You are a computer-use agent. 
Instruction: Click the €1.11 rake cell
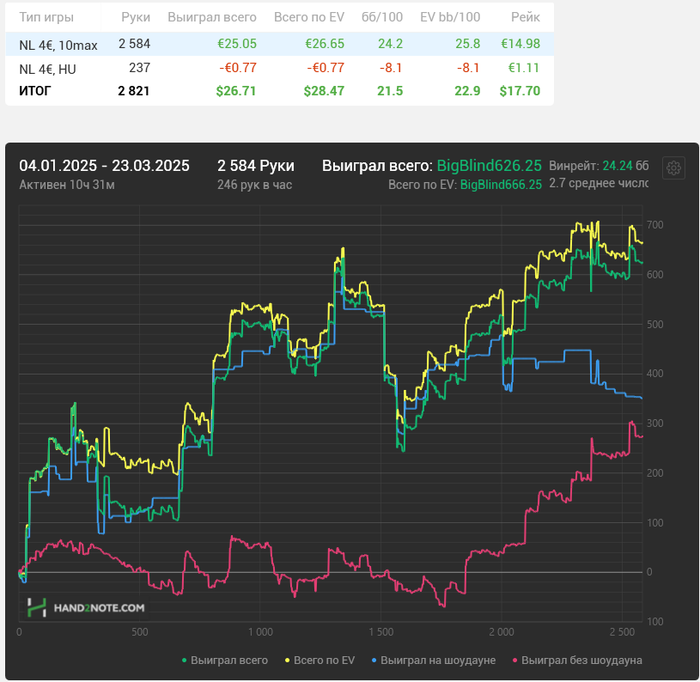524,68
